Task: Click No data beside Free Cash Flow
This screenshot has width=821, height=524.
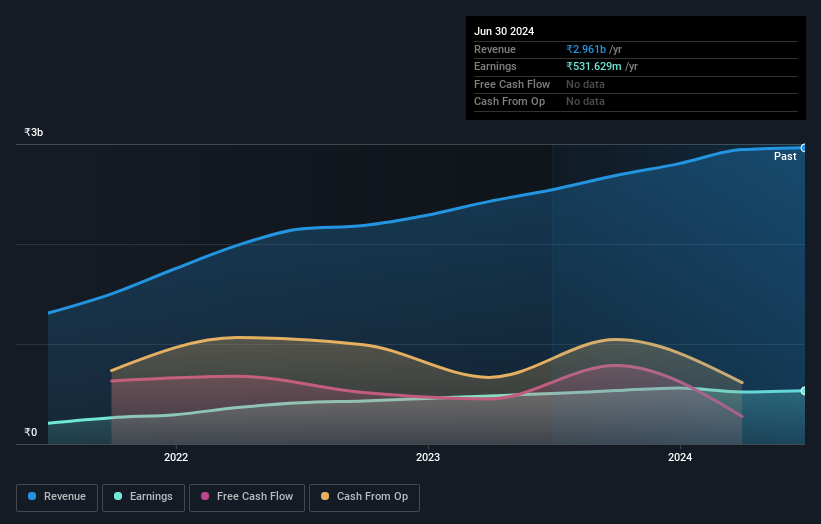Action: click(x=585, y=84)
